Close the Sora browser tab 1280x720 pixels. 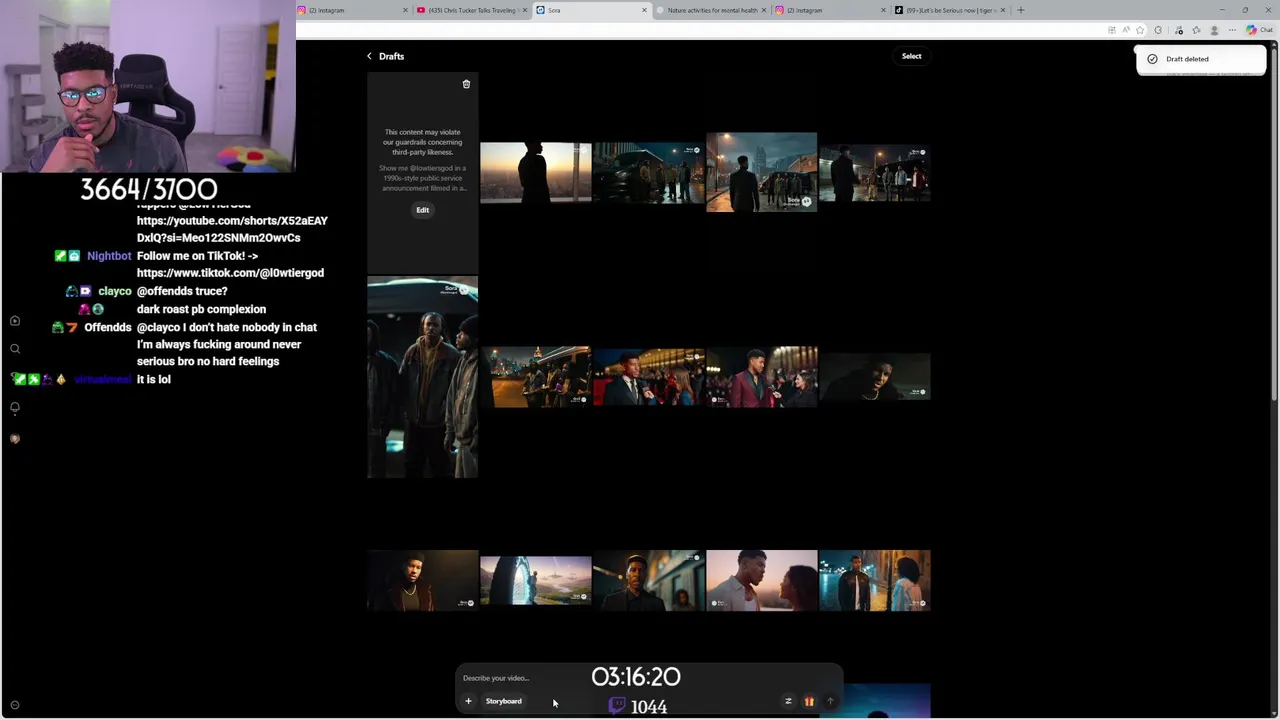click(x=644, y=10)
